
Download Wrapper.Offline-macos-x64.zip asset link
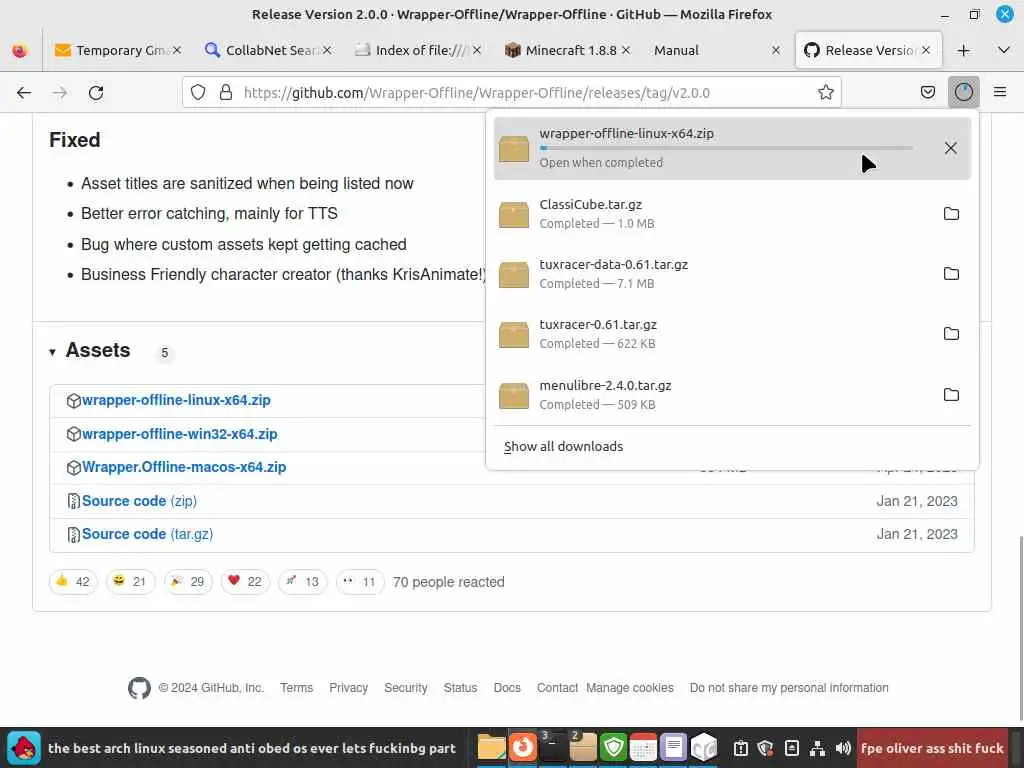(x=184, y=468)
